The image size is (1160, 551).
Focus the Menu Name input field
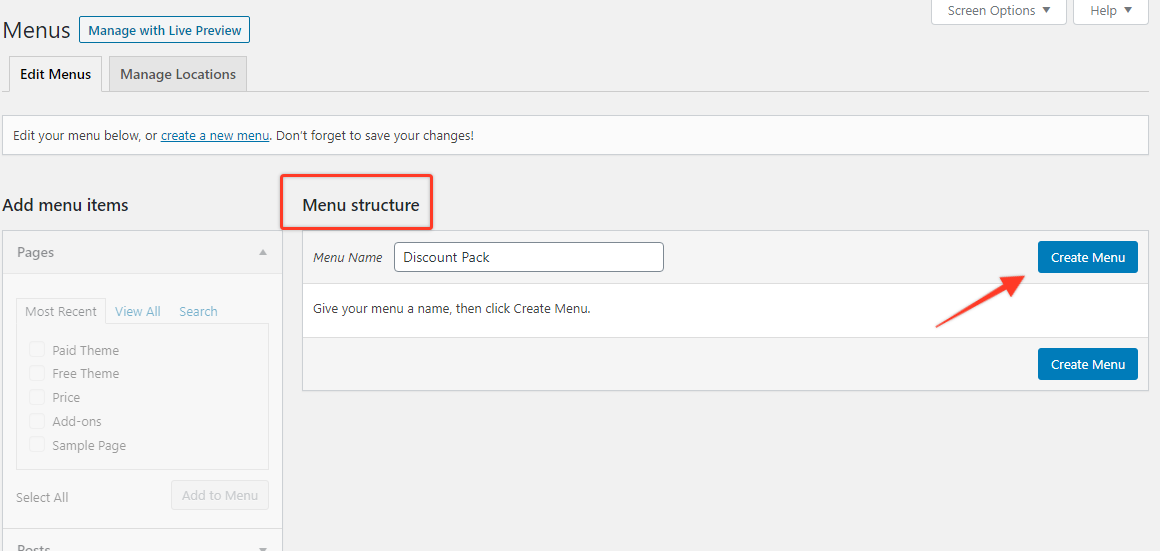[529, 257]
